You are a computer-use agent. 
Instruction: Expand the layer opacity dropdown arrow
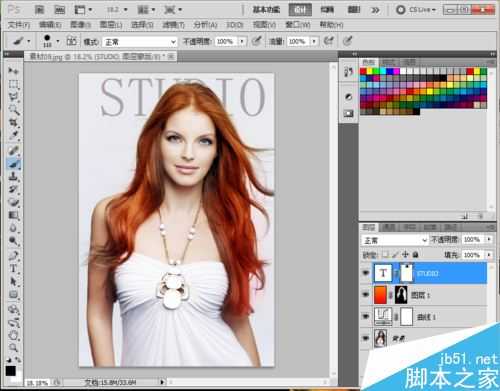(489, 240)
